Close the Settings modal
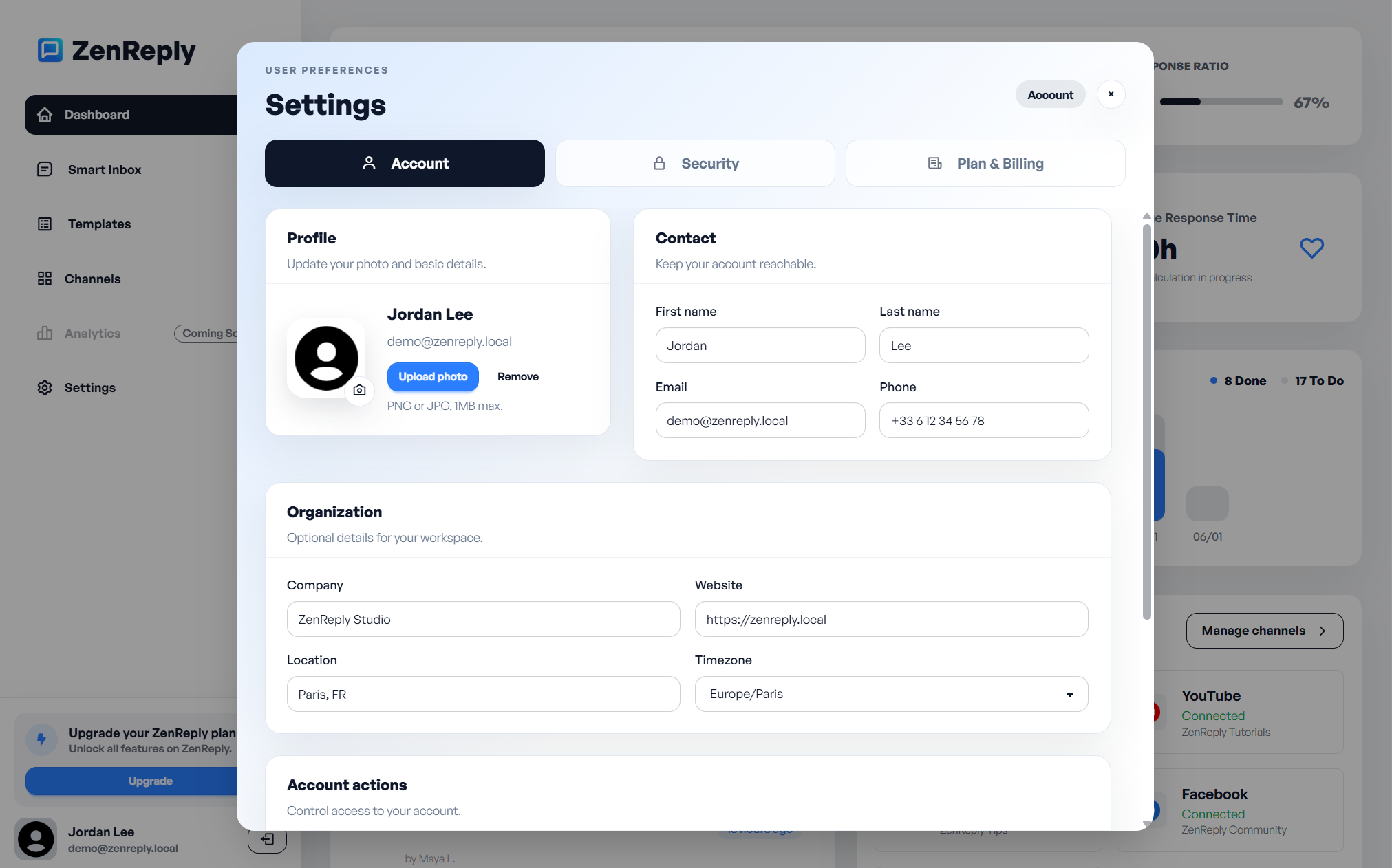The height and width of the screenshot is (868, 1392). [x=1111, y=94]
